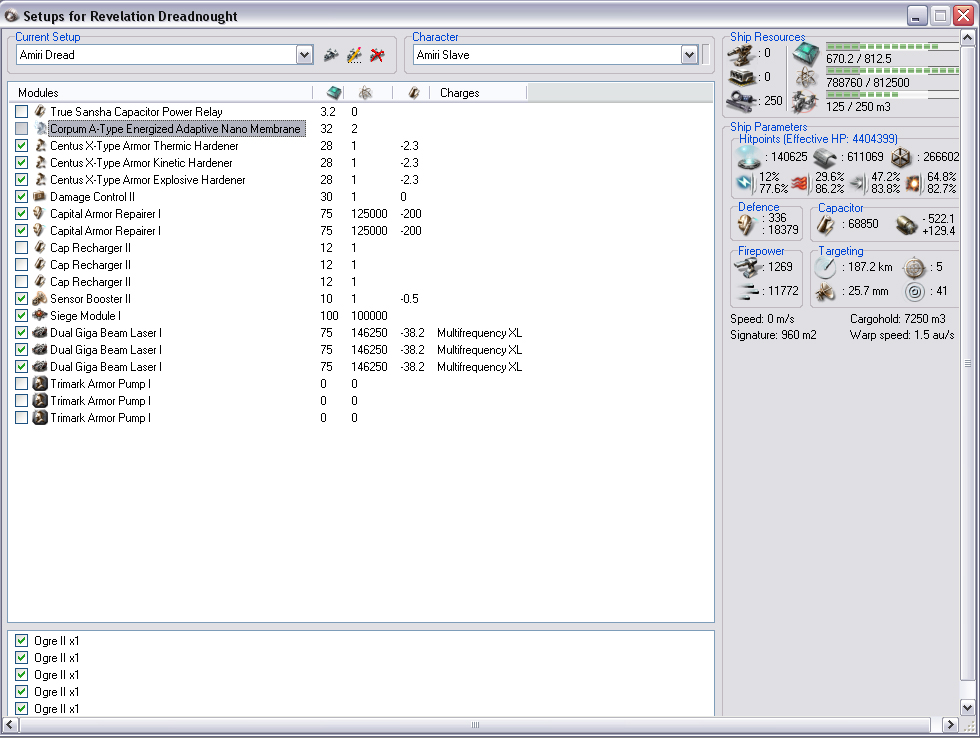Expand the Character dropdown list
The width and height of the screenshot is (980, 738).
[x=689, y=55]
